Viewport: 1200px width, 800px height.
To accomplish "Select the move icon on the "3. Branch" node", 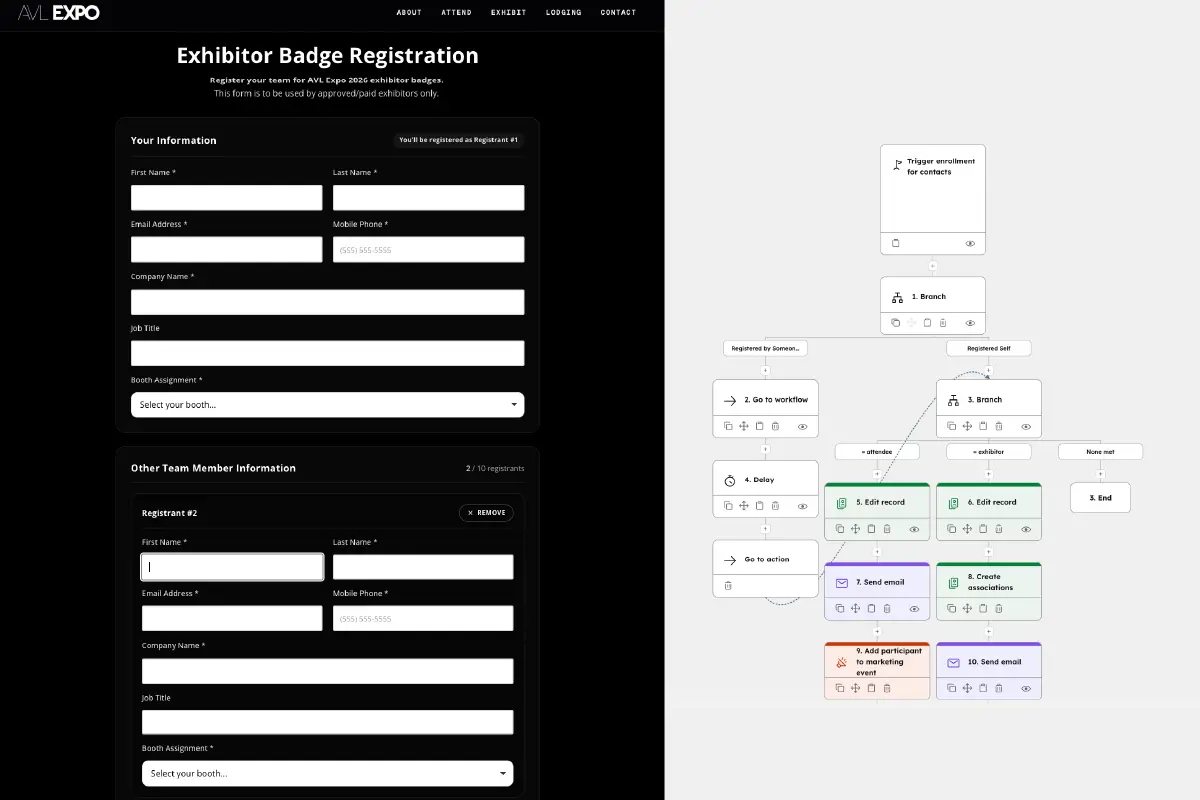I will [967, 426].
